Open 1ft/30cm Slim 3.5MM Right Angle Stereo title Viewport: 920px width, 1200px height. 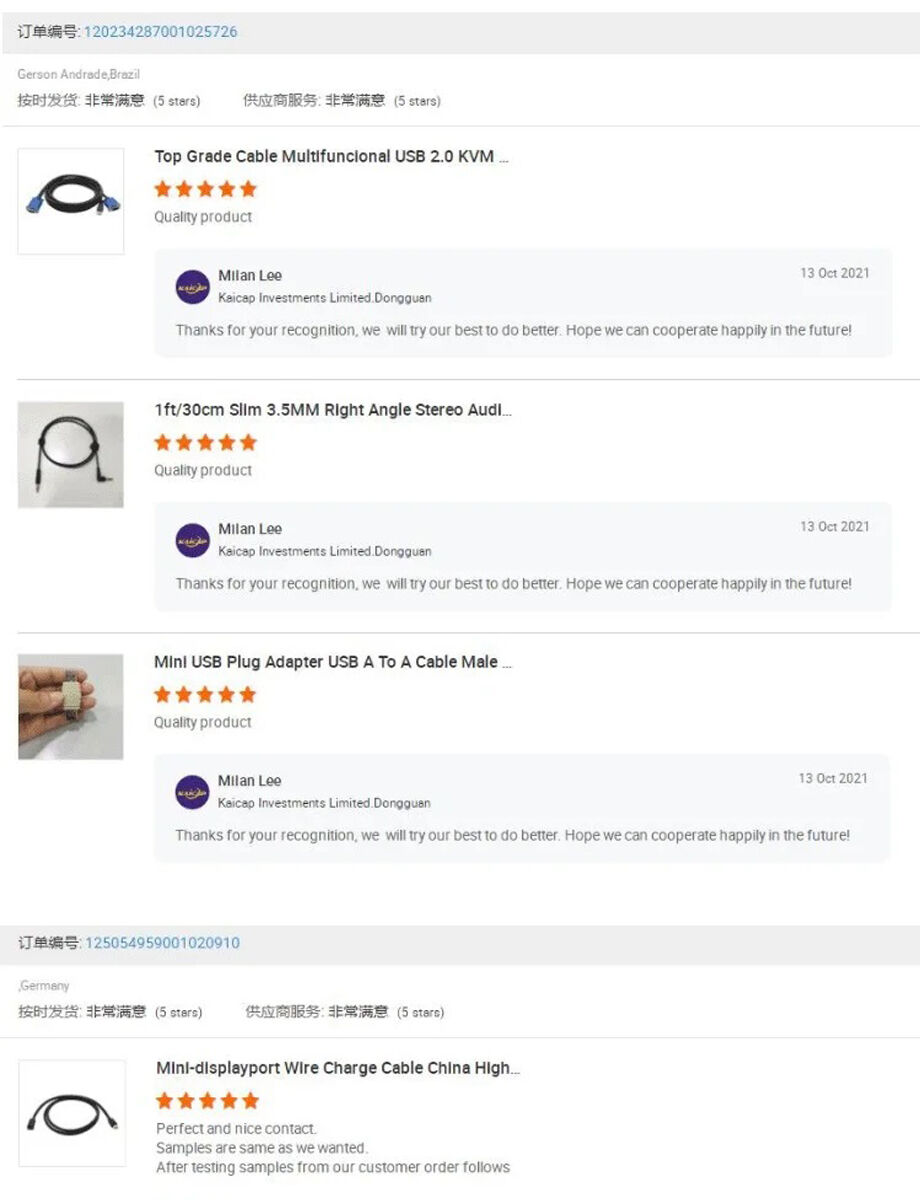pyautogui.click(x=333, y=410)
